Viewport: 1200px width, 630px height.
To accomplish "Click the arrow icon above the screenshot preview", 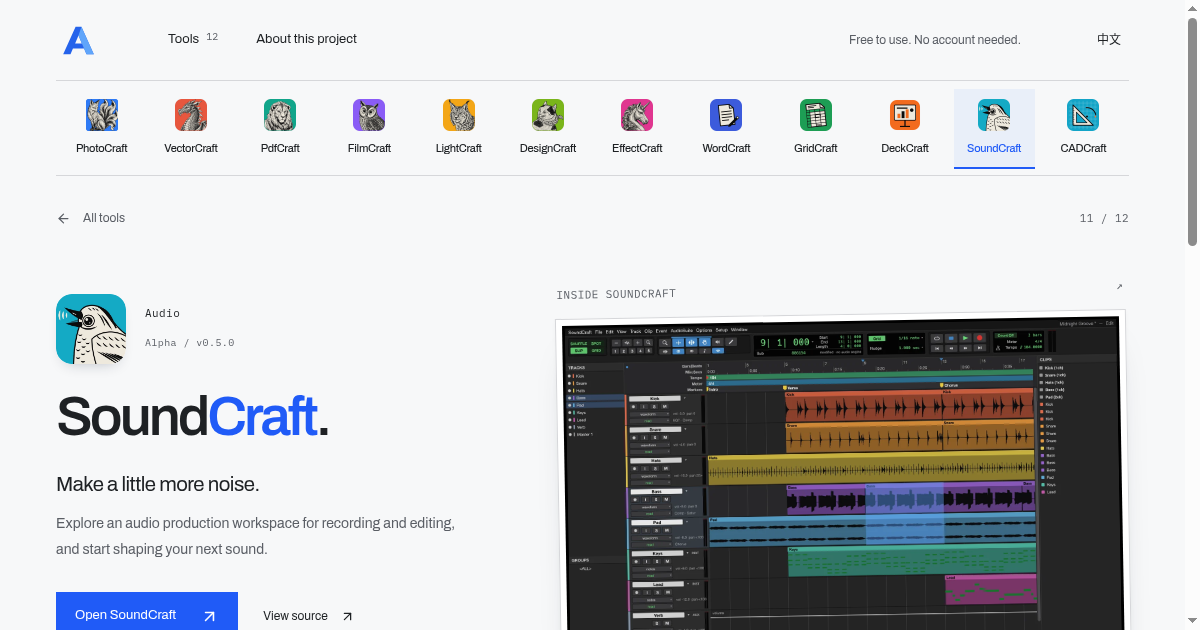I will 1119,287.
